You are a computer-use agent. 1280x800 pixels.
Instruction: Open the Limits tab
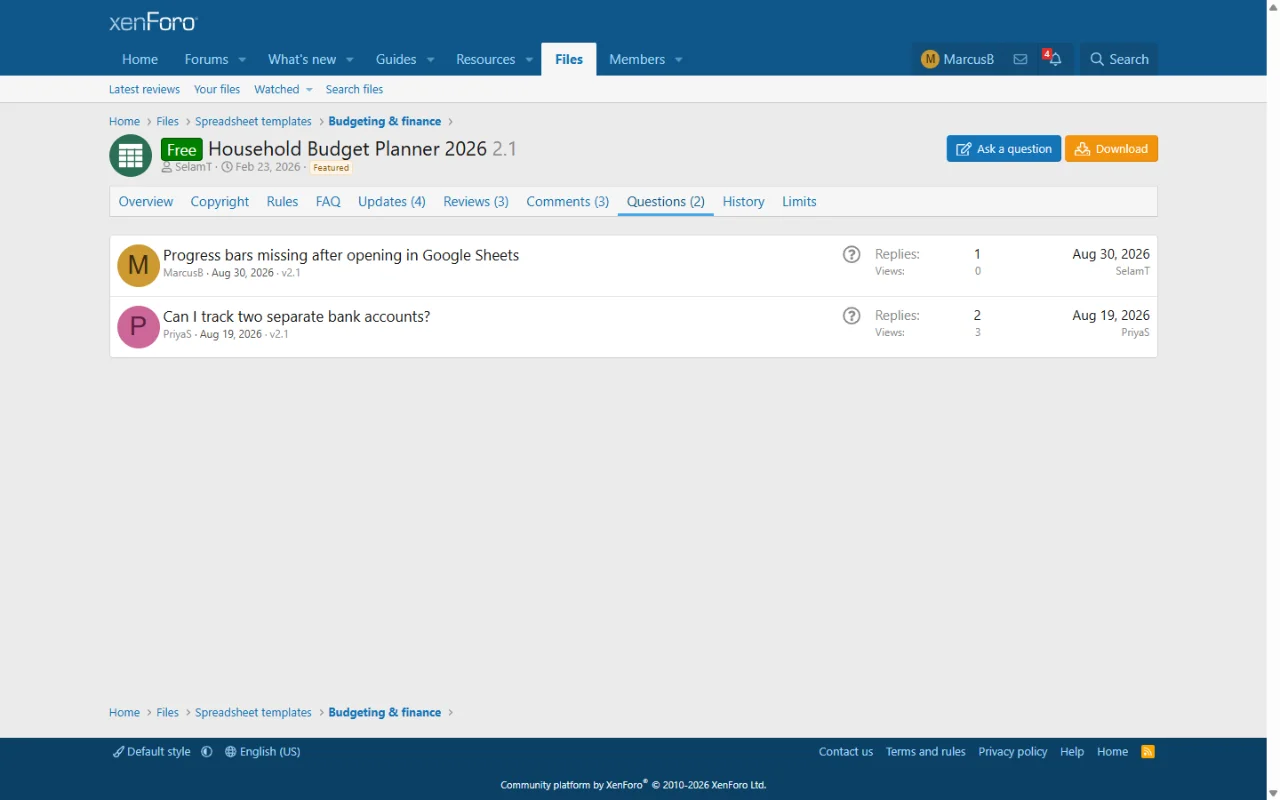(x=799, y=201)
